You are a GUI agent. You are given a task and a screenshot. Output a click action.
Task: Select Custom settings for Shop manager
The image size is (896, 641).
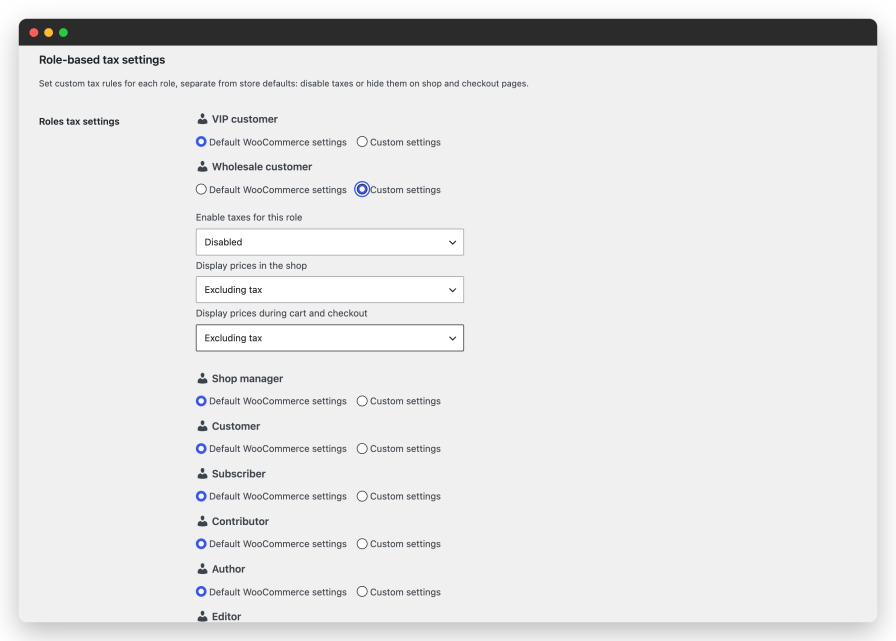[362, 401]
